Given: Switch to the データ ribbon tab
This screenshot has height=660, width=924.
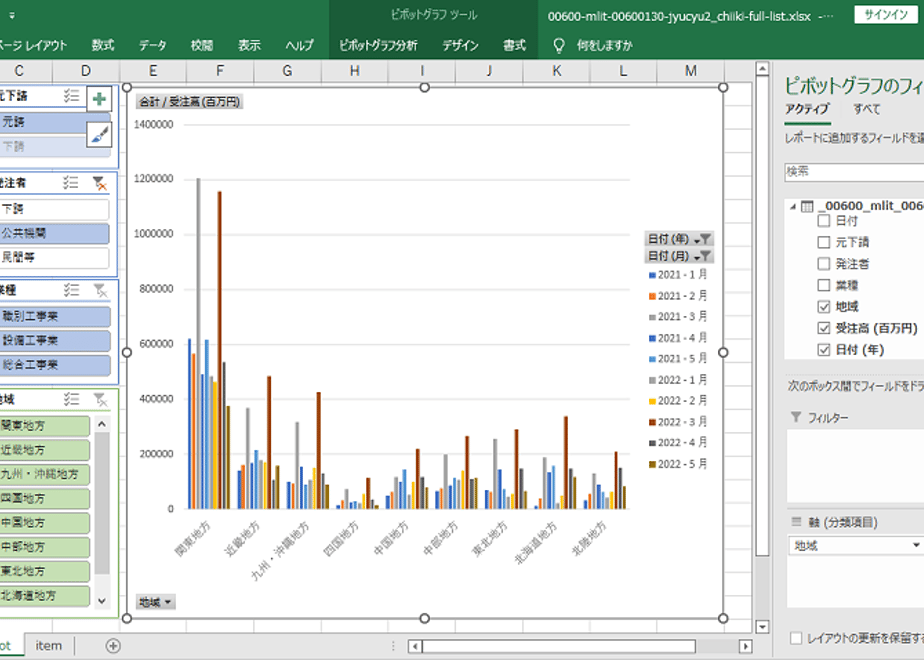Looking at the screenshot, I should (153, 45).
